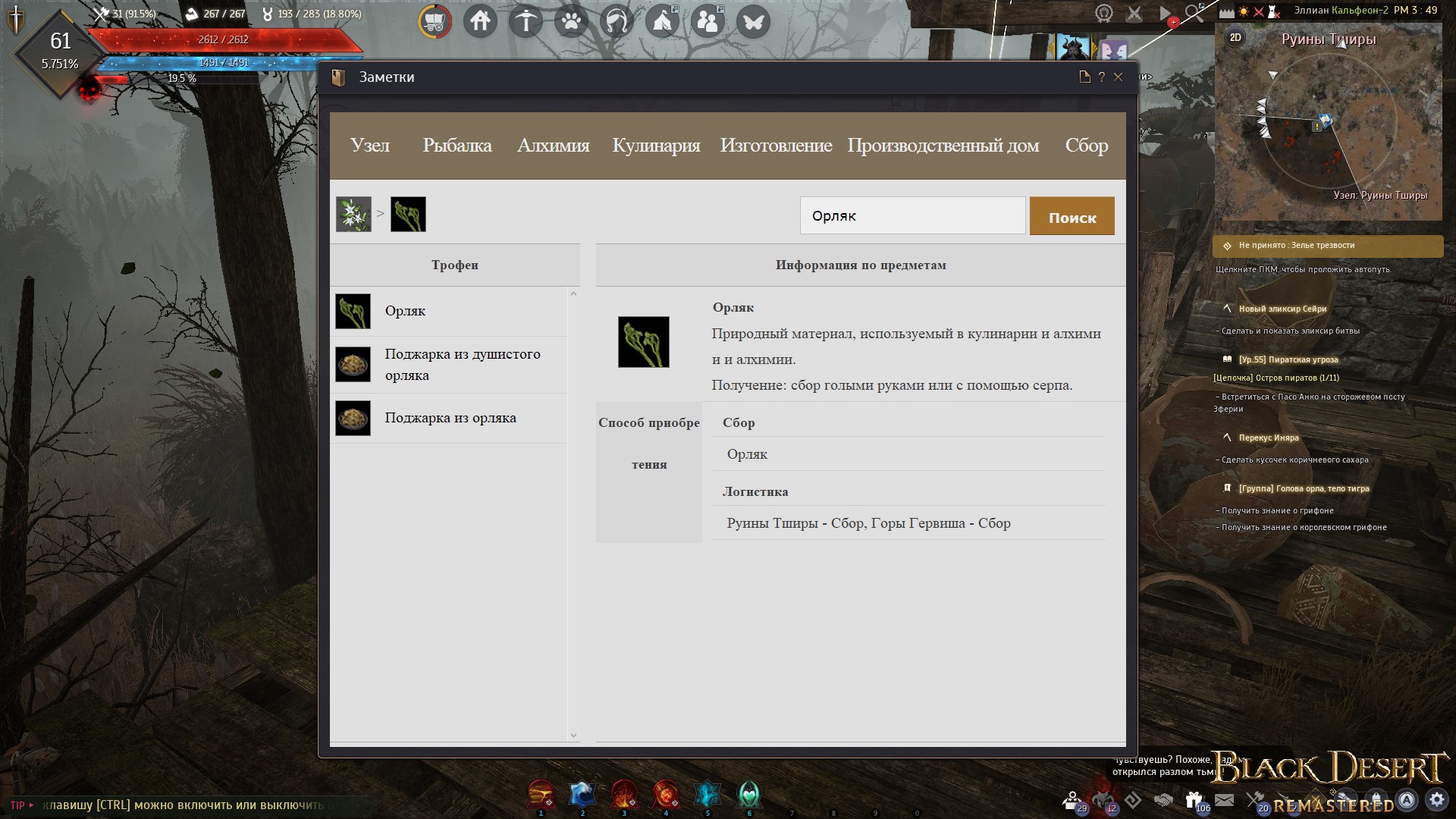Click the red HP bar
Image resolution: width=1456 pixels, height=819 pixels.
coord(223,39)
